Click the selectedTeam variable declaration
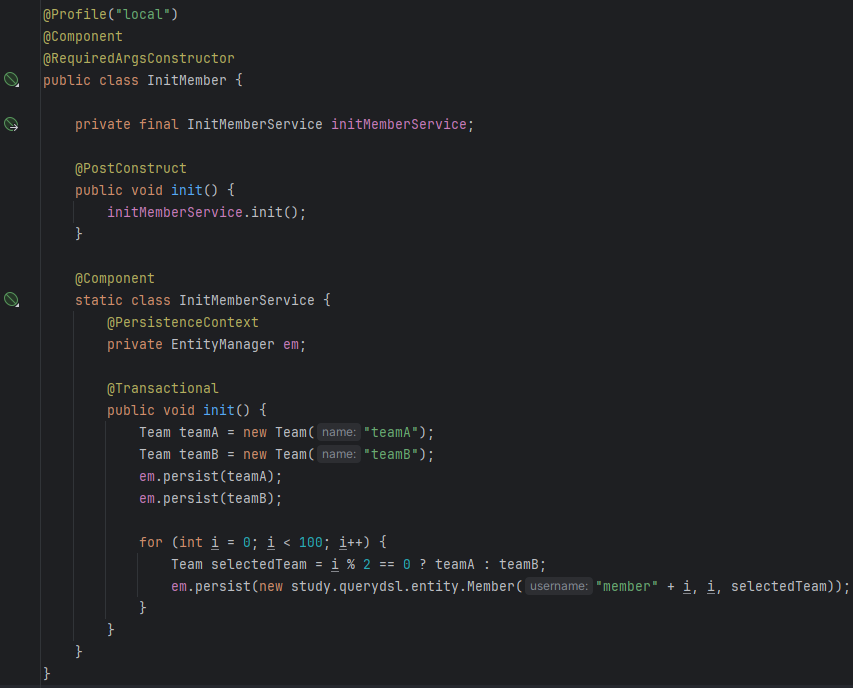The image size is (853, 688). [x=258, y=565]
